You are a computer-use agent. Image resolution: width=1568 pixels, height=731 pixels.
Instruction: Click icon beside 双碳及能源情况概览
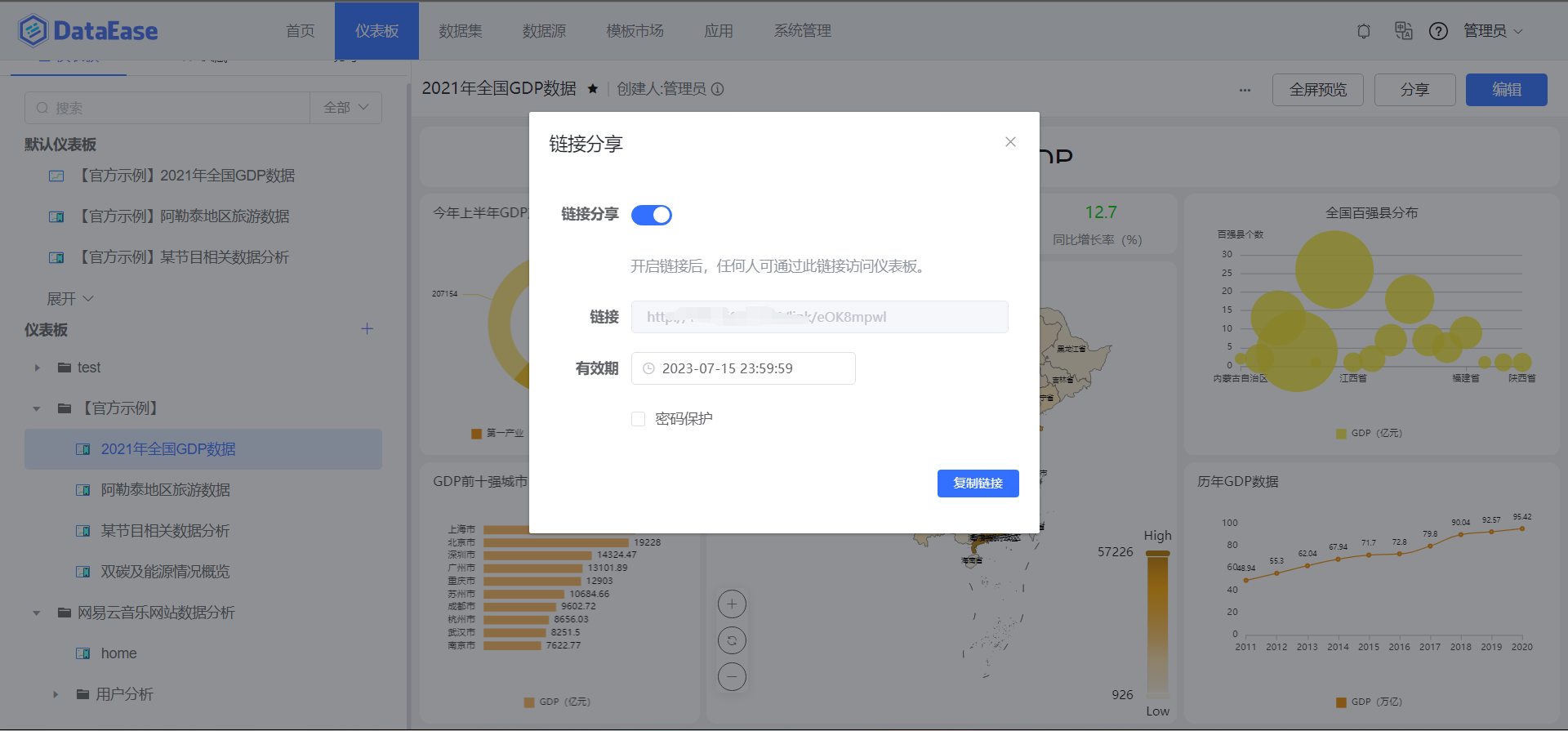[x=82, y=572]
